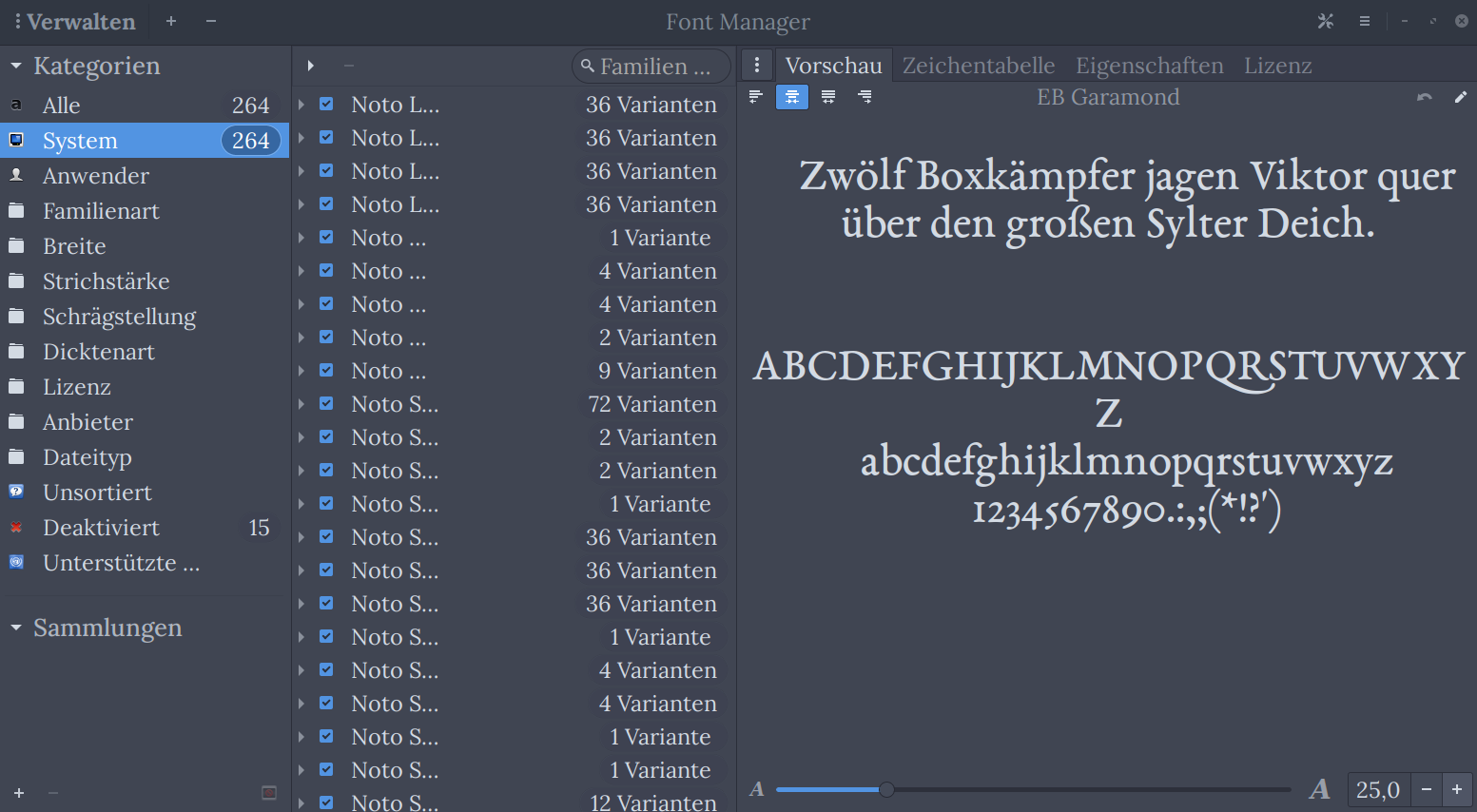Collapse the Kategorien section

pos(16,65)
